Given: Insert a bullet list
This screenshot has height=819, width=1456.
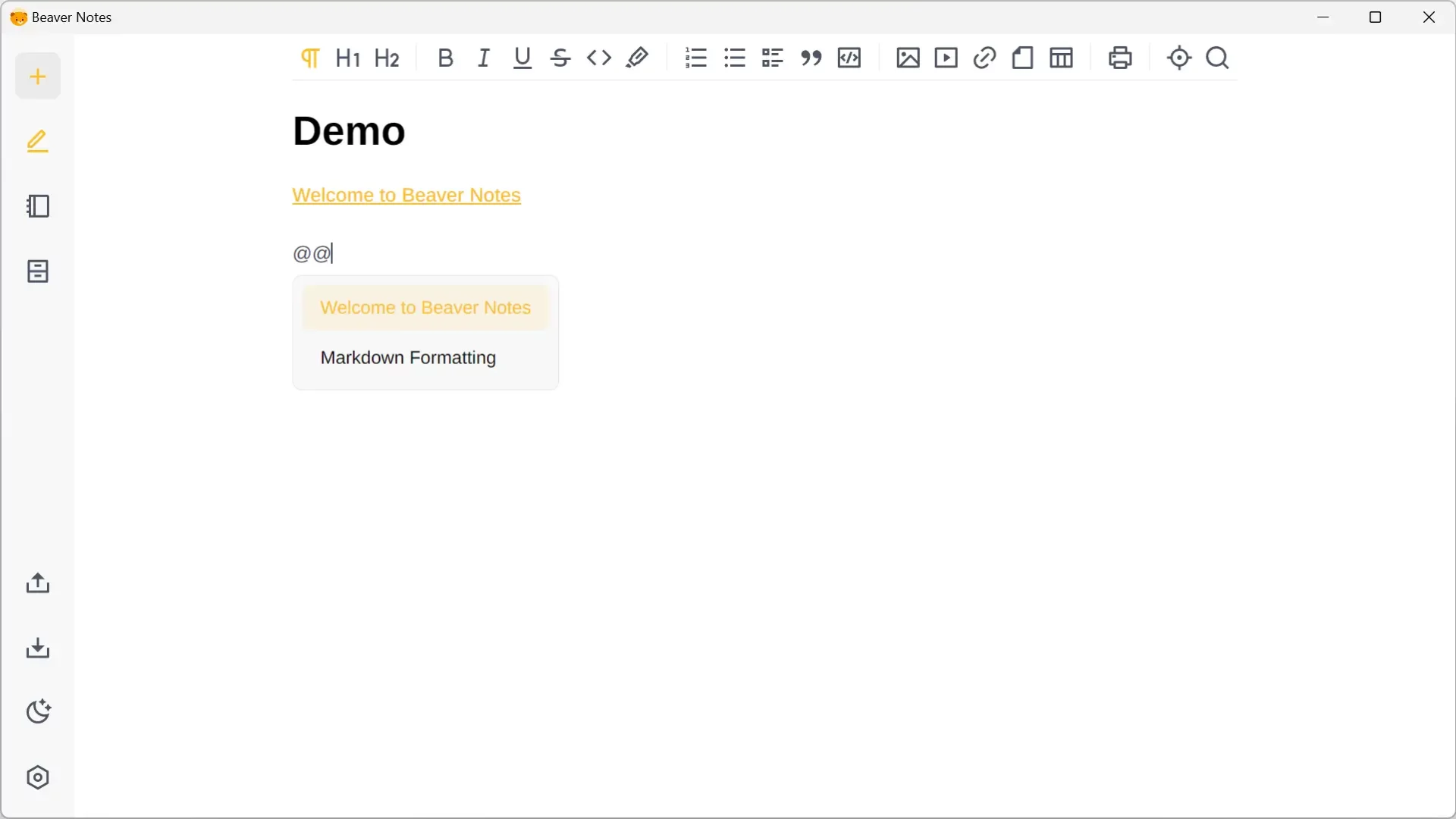Looking at the screenshot, I should tap(735, 58).
